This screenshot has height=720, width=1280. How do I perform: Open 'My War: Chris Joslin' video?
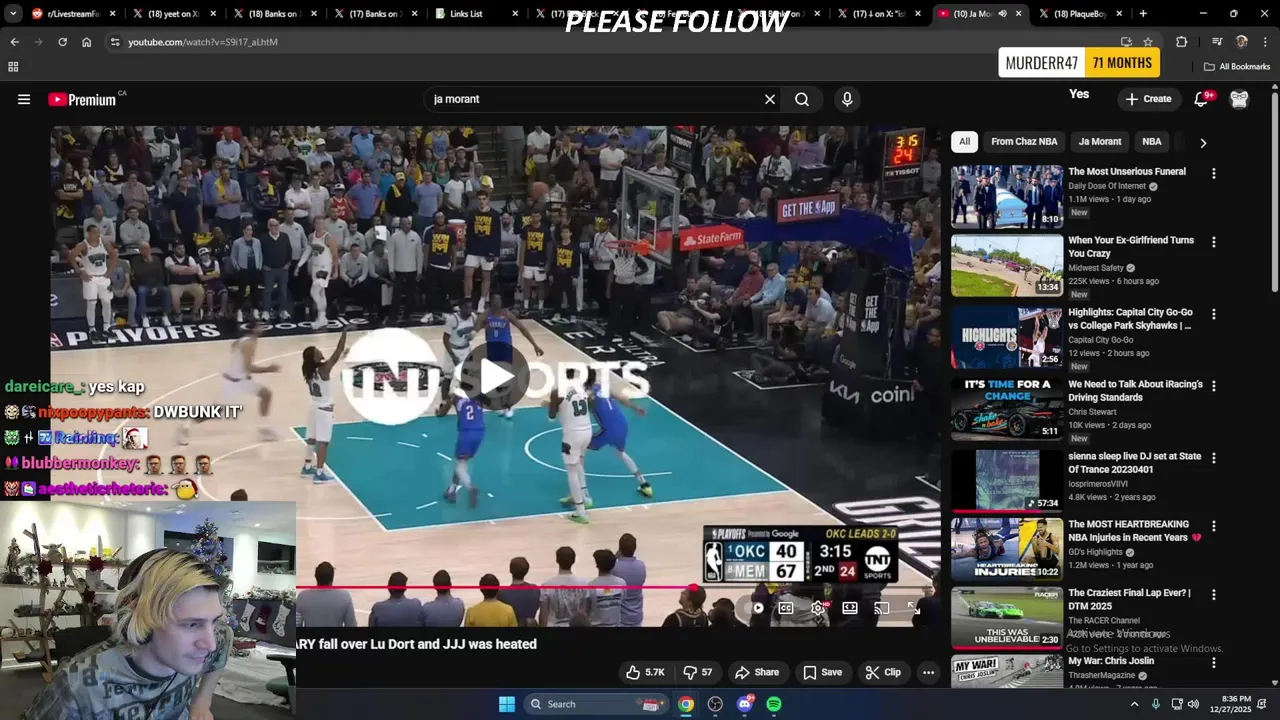pos(1111,661)
